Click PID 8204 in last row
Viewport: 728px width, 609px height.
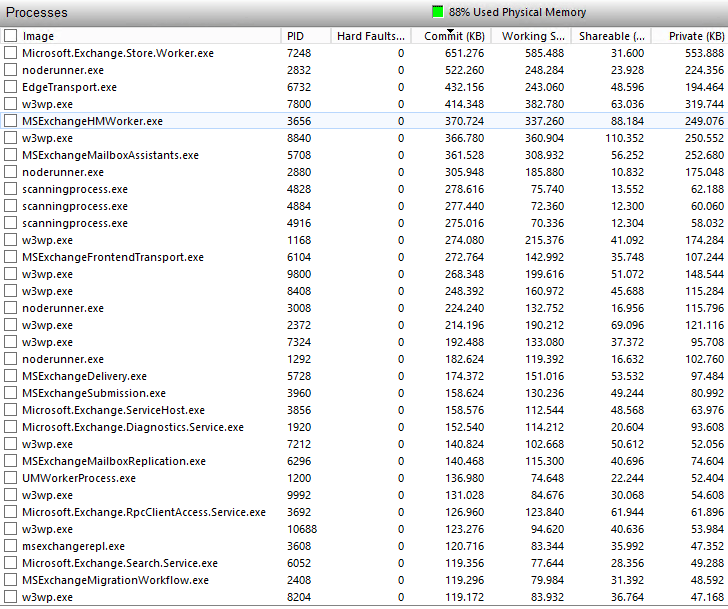pos(299,597)
